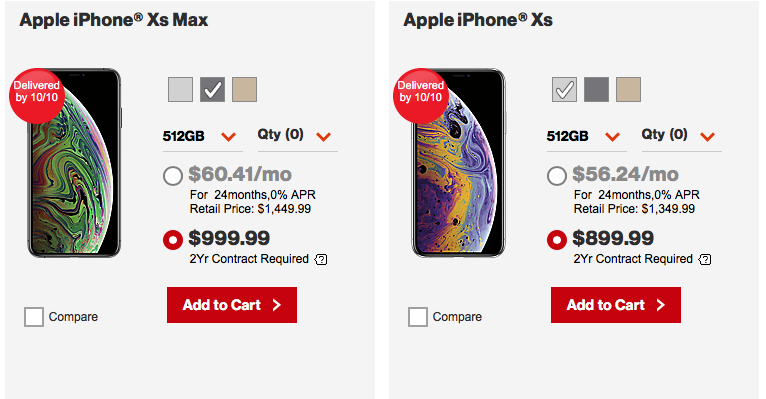The width and height of the screenshot is (766, 399).
Task: Expand the Qty (0) dropdown for iPhone Xs
Action: 681,137
